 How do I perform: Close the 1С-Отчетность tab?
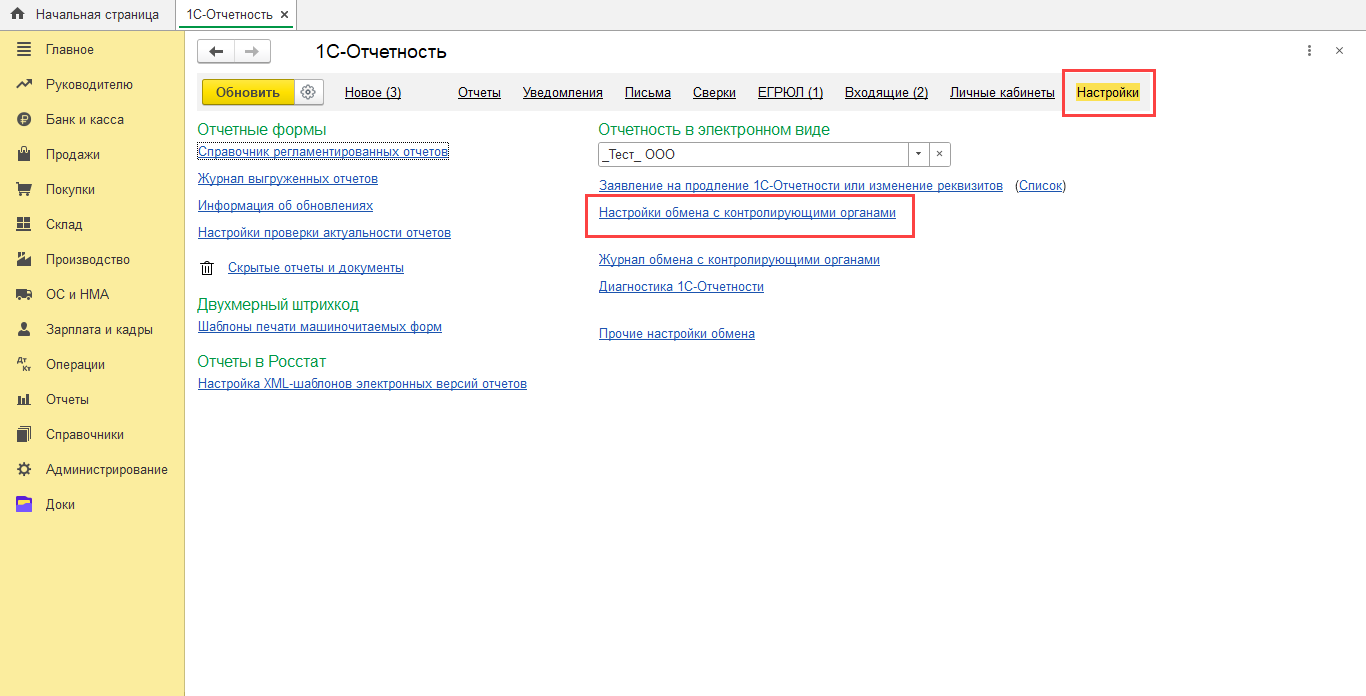tap(285, 15)
